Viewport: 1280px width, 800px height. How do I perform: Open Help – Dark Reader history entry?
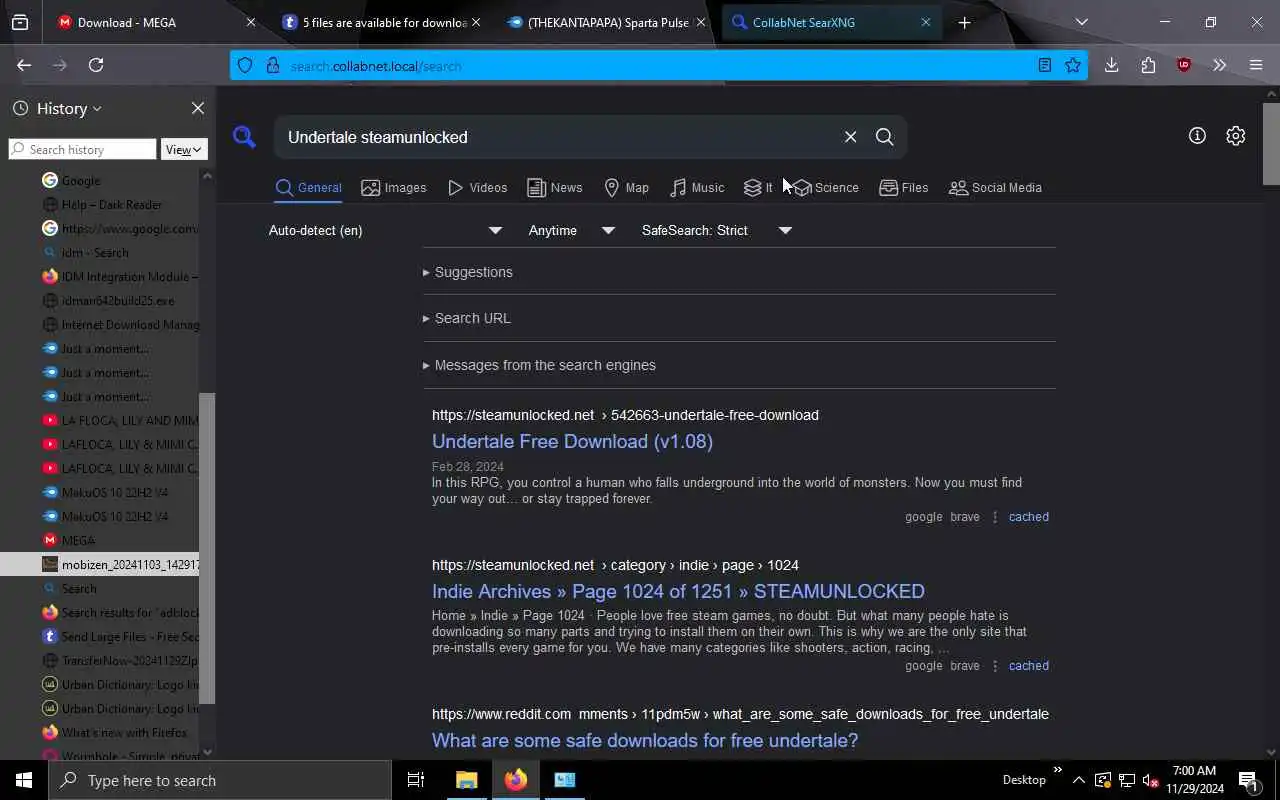click(100, 204)
